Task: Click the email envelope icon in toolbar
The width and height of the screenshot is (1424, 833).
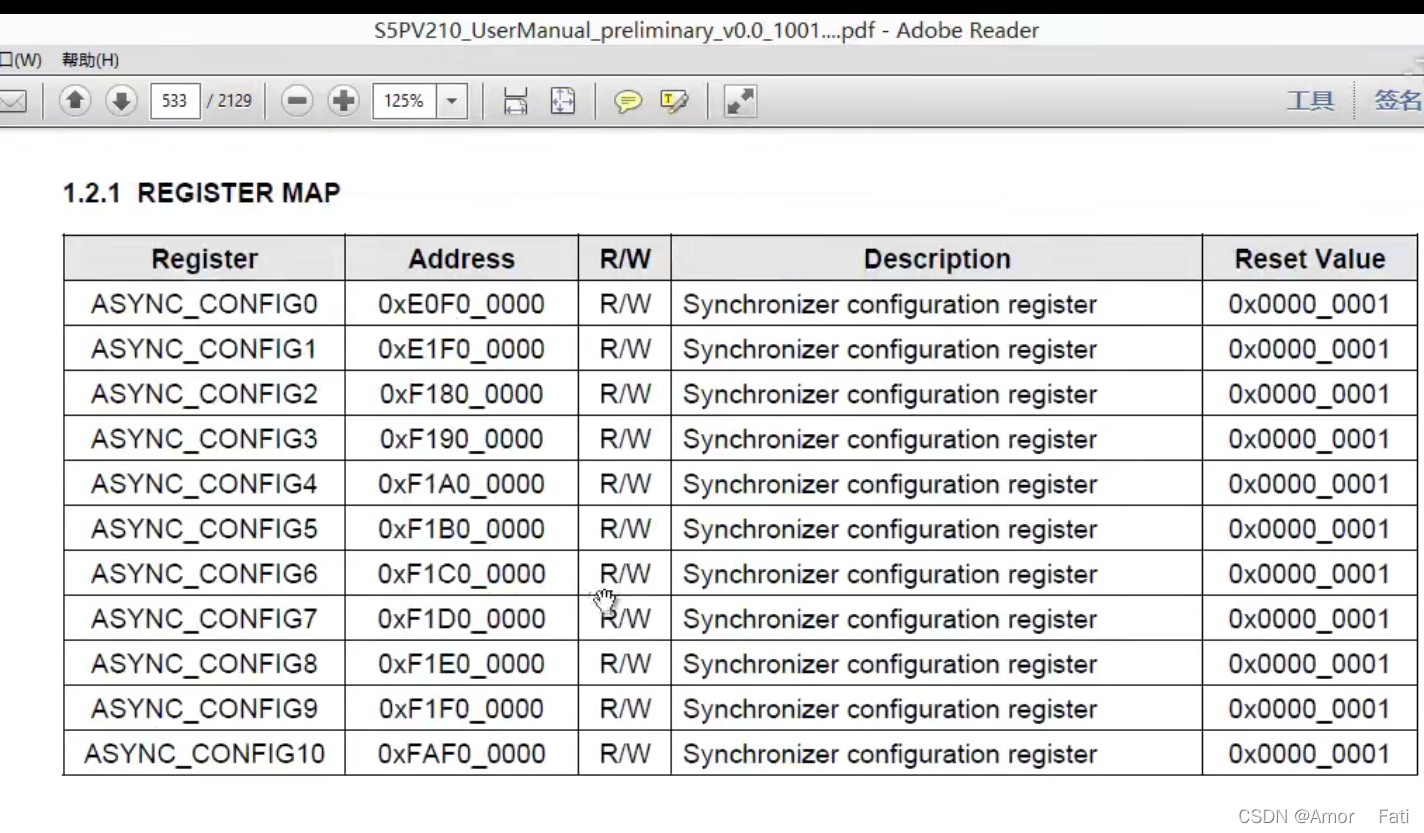Action: (x=12, y=101)
